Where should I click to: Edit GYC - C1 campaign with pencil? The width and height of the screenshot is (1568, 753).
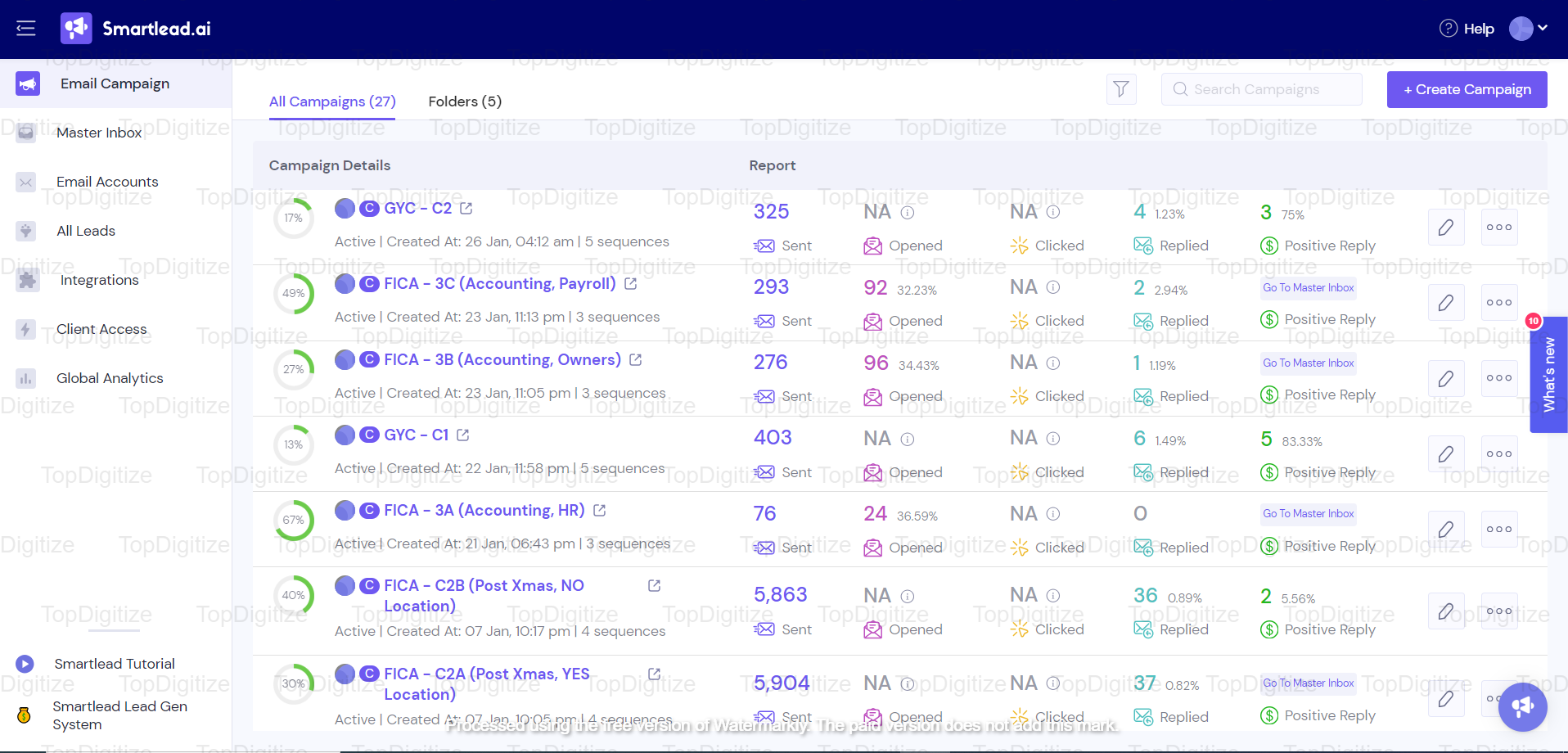pos(1446,454)
